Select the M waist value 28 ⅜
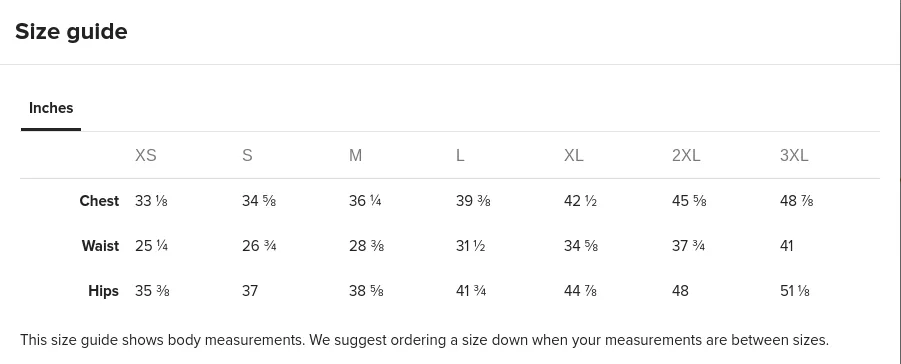 [366, 246]
